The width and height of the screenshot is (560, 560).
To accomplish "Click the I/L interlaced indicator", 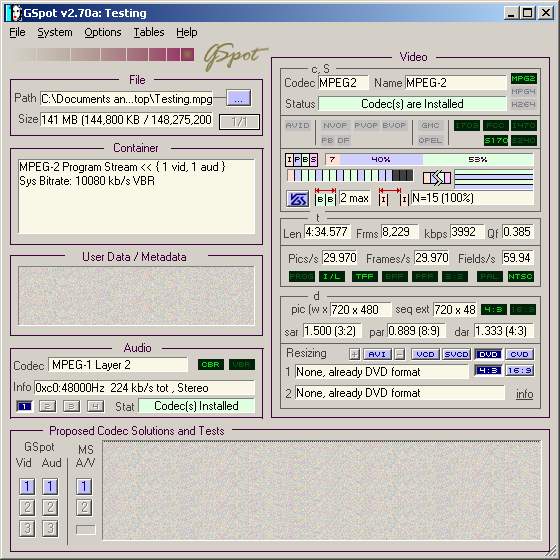I will point(331,276).
